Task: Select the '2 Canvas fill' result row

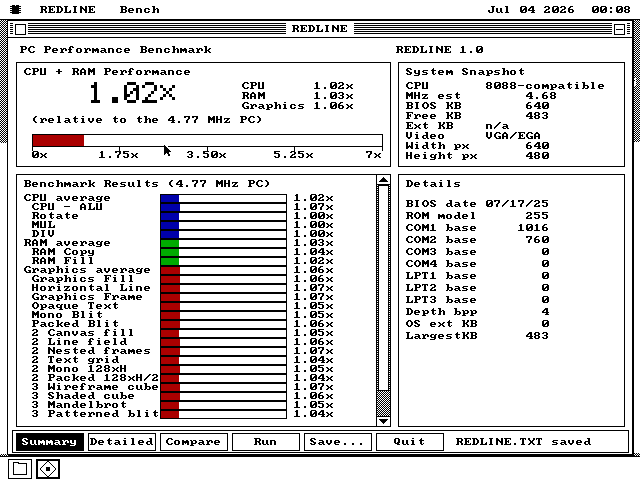Action: (178, 333)
